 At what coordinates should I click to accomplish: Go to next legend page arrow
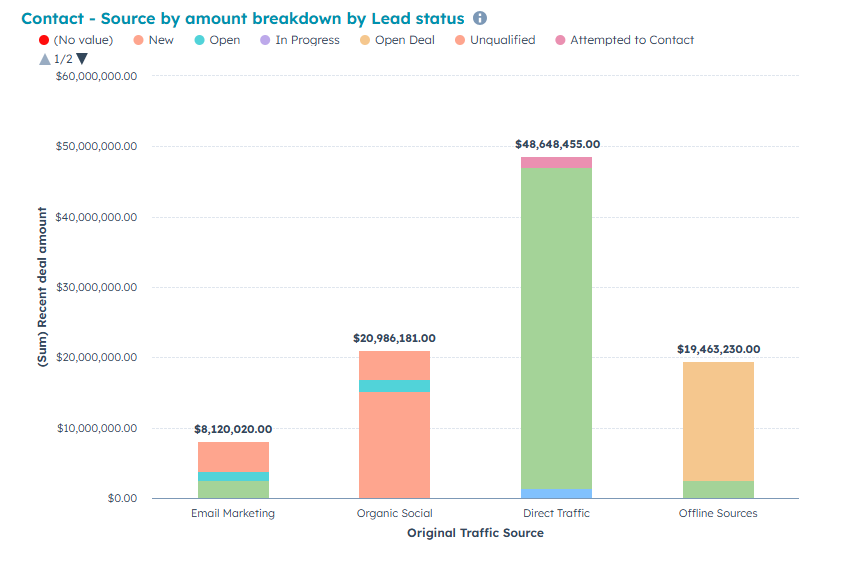pos(83,59)
